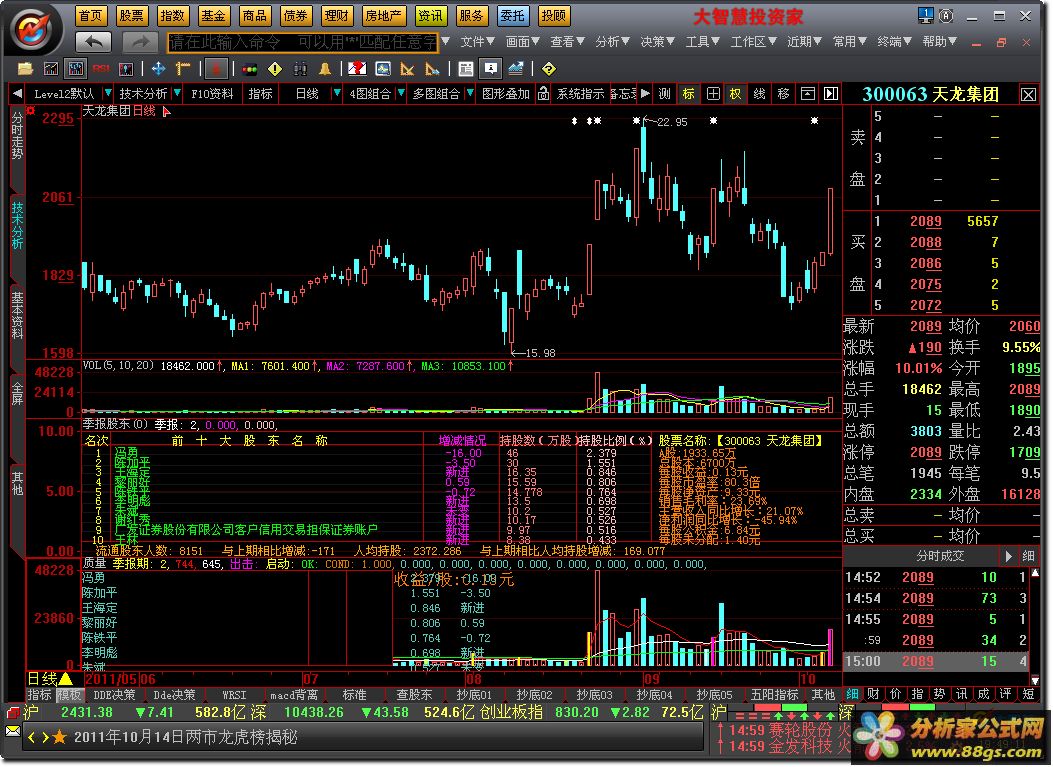
Task: Click the grid crosshair 田 icon
Action: pos(713,94)
